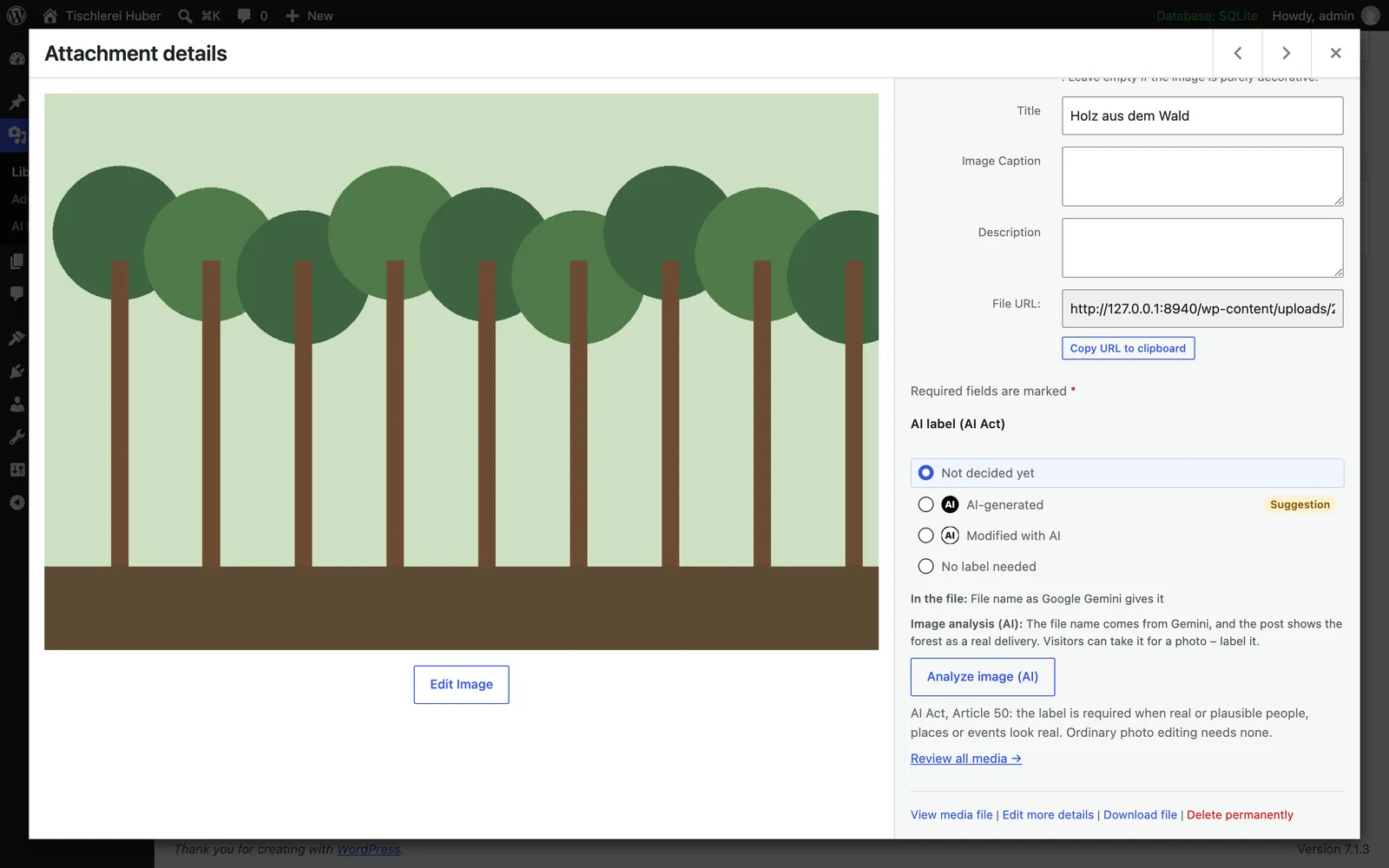Follow the Review all media link
Viewport: 1389px width, 868px height.
tap(965, 759)
